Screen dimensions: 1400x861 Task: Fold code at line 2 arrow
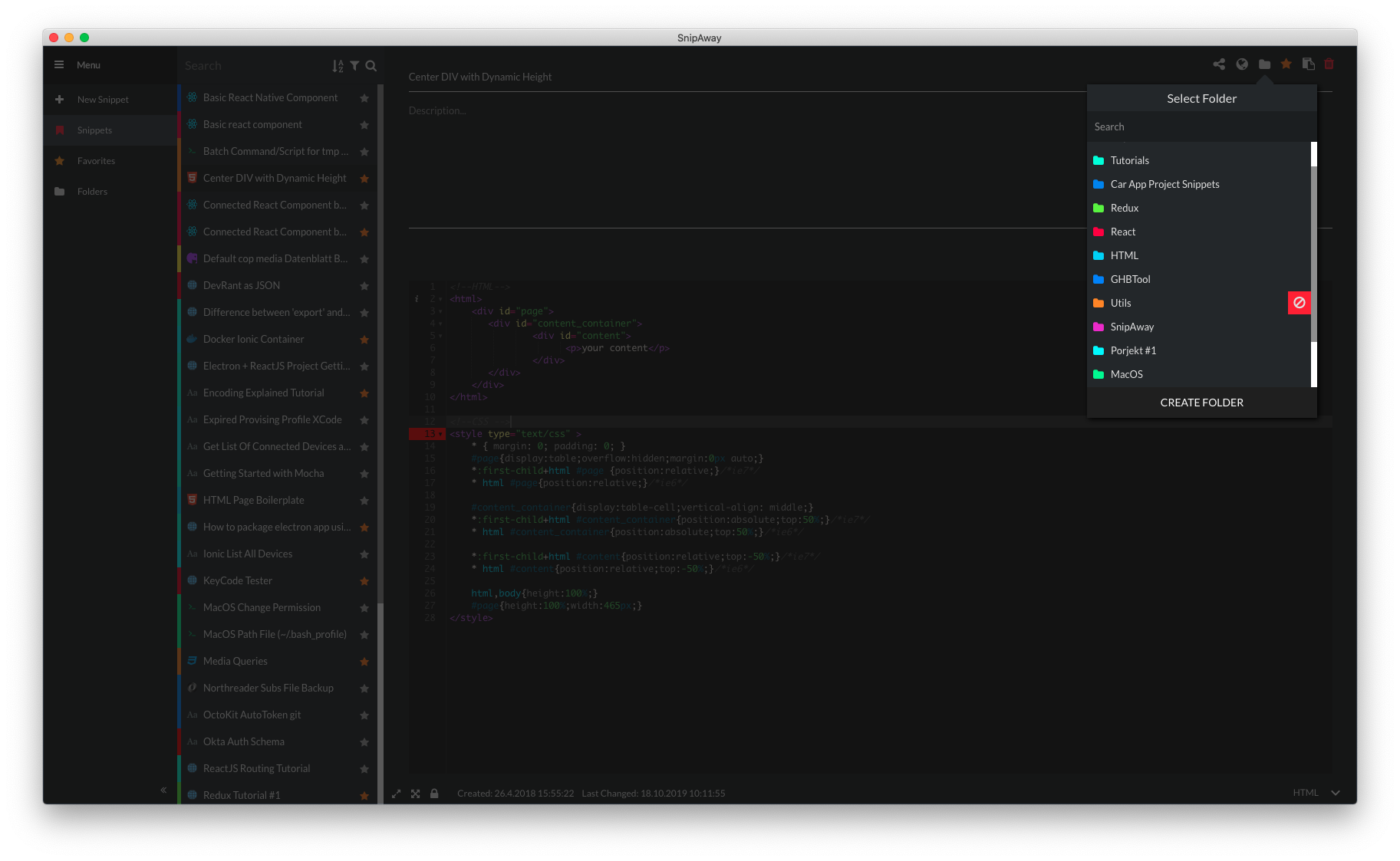[x=440, y=299]
